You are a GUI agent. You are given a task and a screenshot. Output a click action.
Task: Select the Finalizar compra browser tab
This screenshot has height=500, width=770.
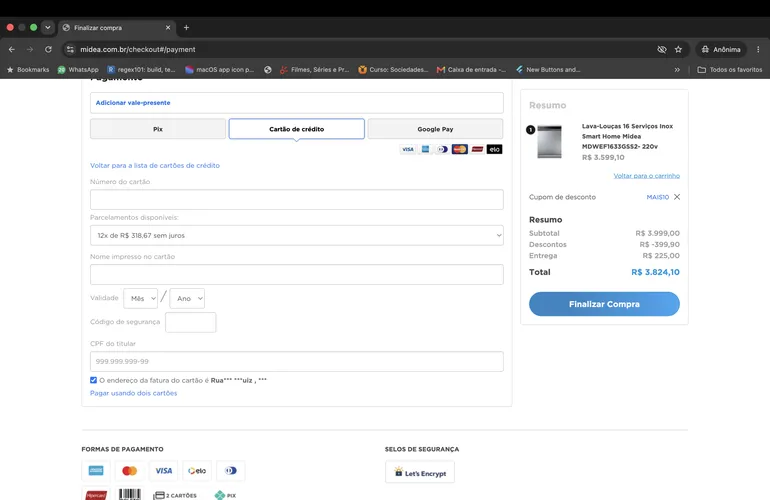click(117, 28)
